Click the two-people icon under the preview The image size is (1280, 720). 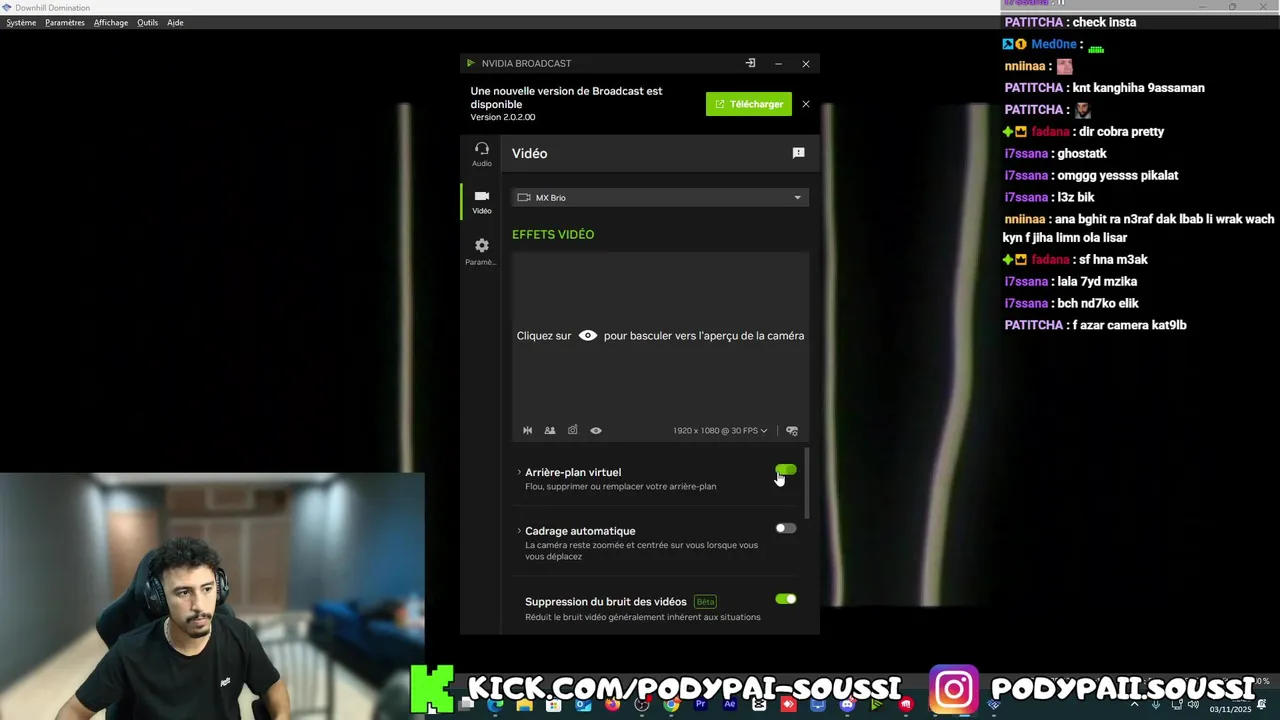coord(550,430)
